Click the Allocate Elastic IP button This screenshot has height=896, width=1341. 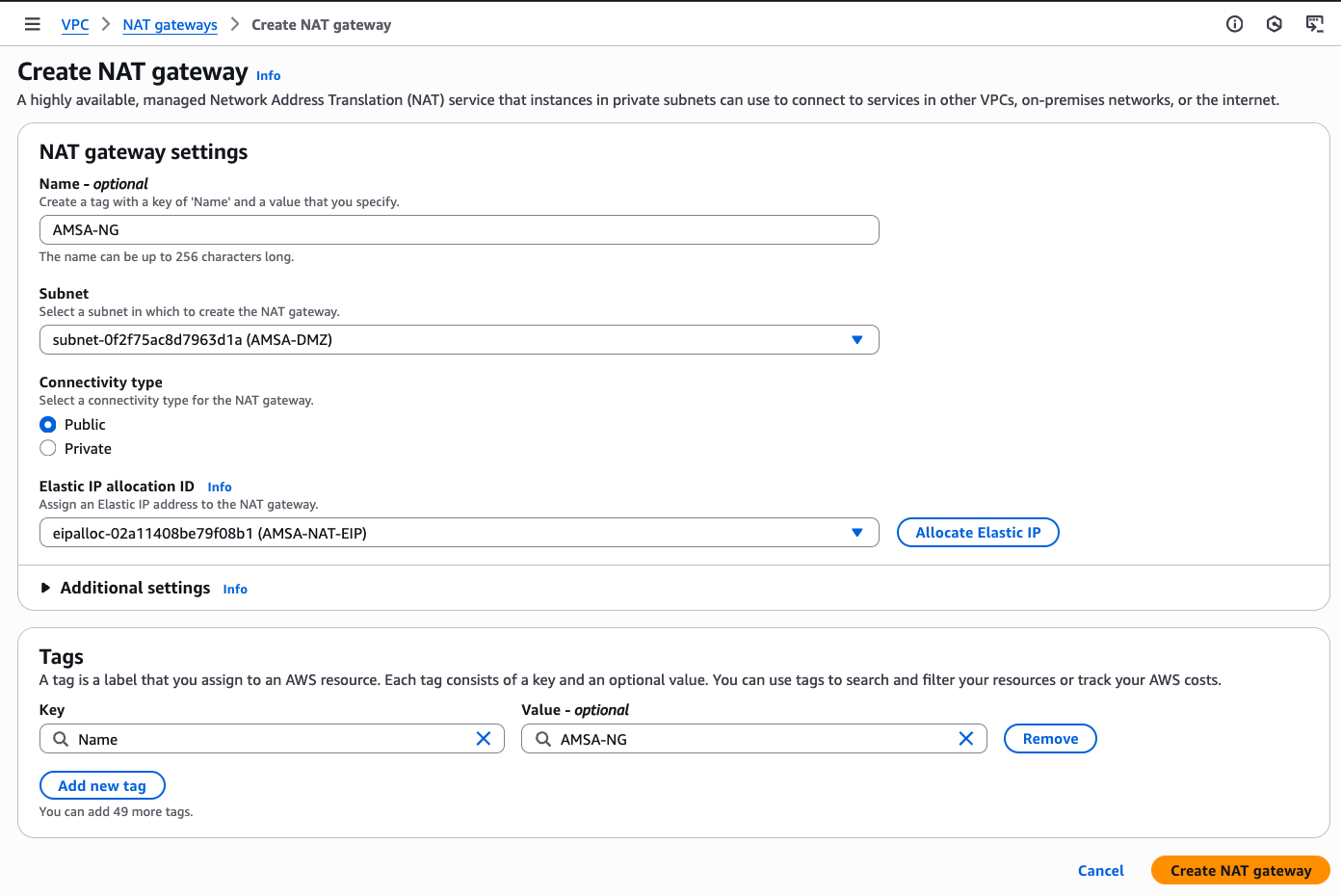pyautogui.click(x=977, y=533)
